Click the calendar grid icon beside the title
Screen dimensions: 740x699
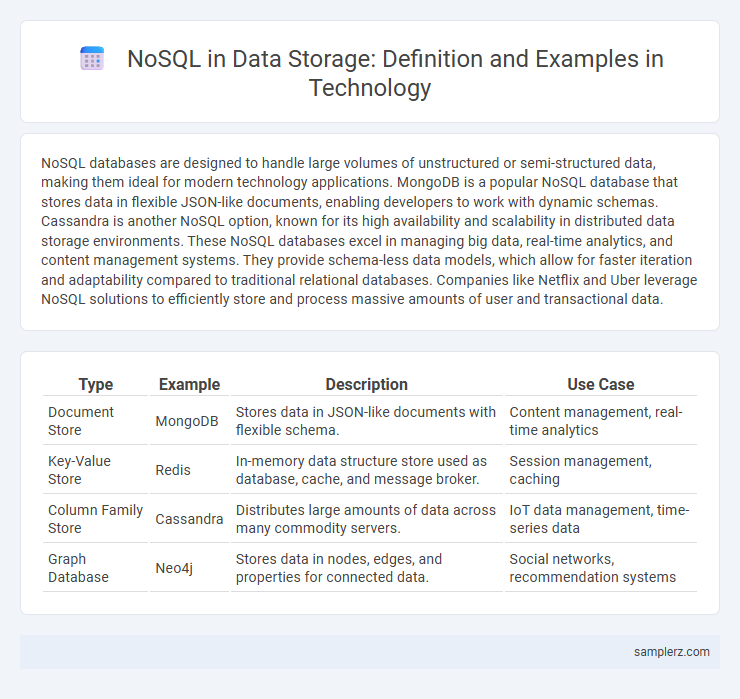[x=92, y=58]
